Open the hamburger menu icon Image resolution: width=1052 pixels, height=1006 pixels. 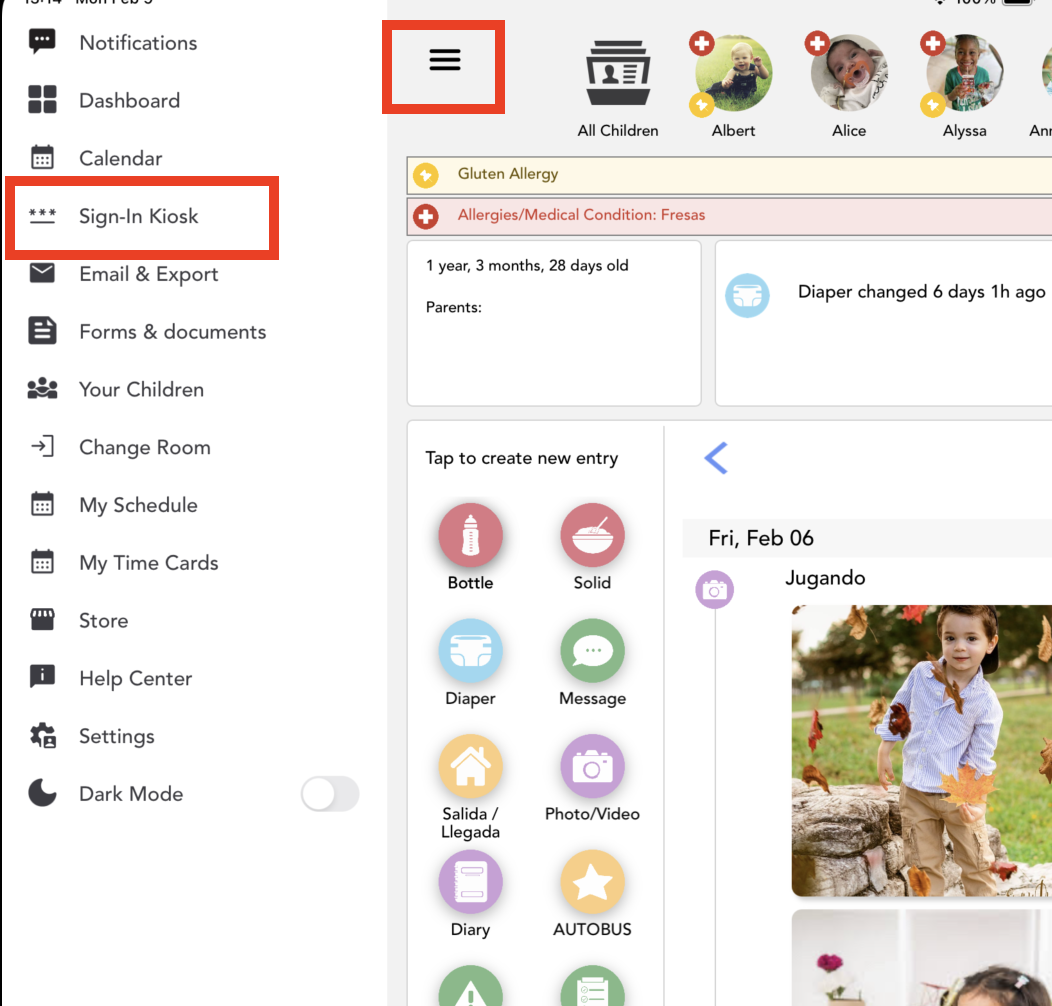click(445, 60)
